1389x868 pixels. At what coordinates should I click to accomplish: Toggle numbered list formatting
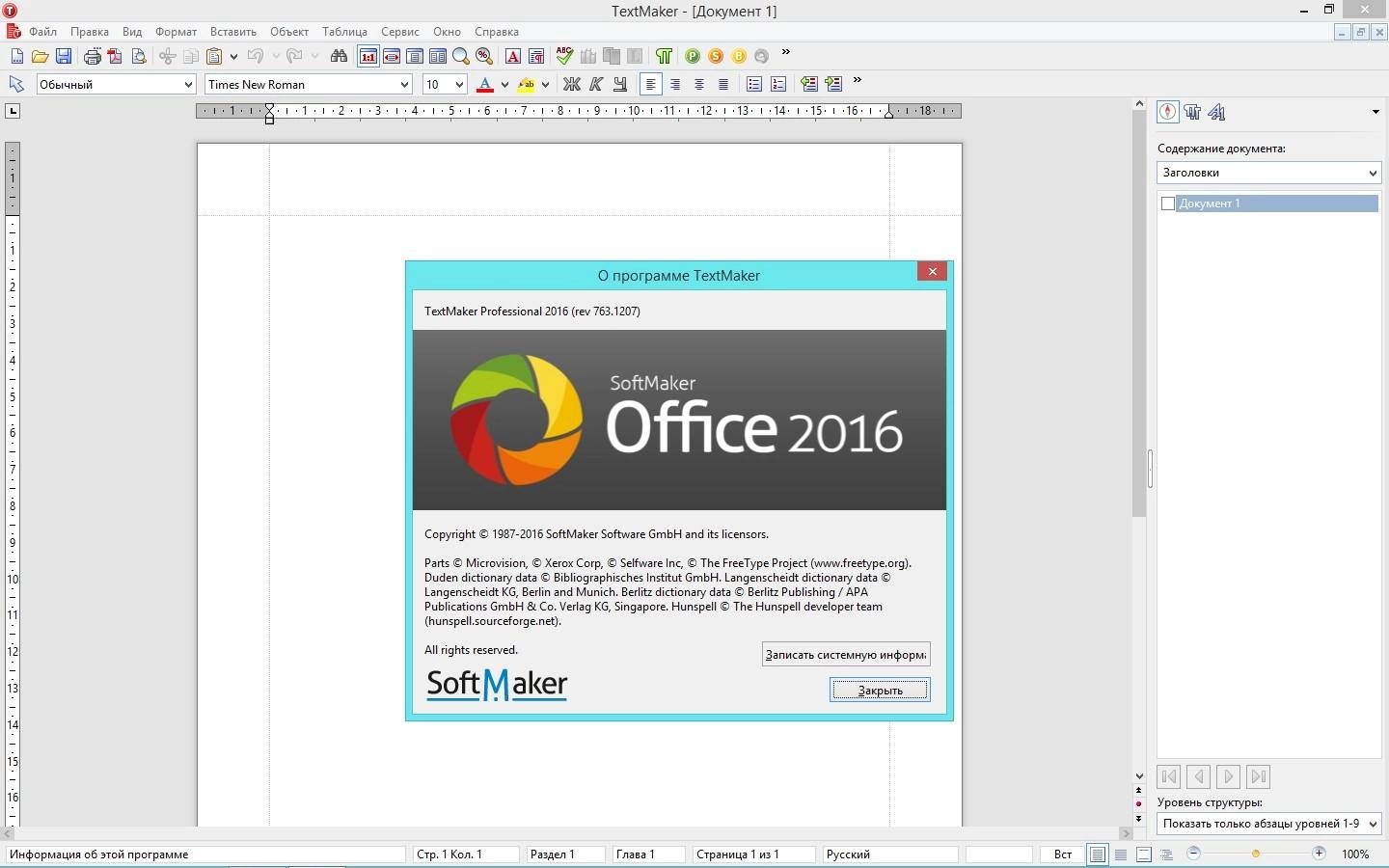point(778,85)
